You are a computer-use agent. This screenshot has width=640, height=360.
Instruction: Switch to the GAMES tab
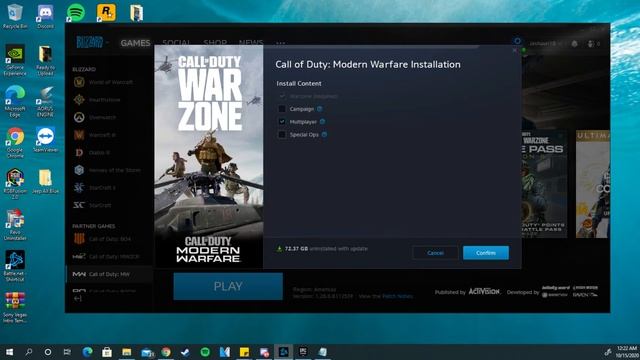coord(136,43)
